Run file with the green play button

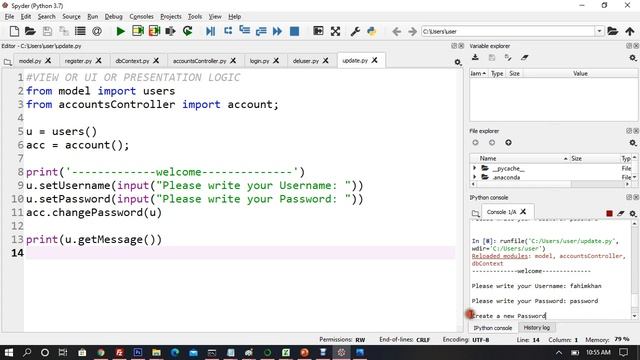pos(120,31)
